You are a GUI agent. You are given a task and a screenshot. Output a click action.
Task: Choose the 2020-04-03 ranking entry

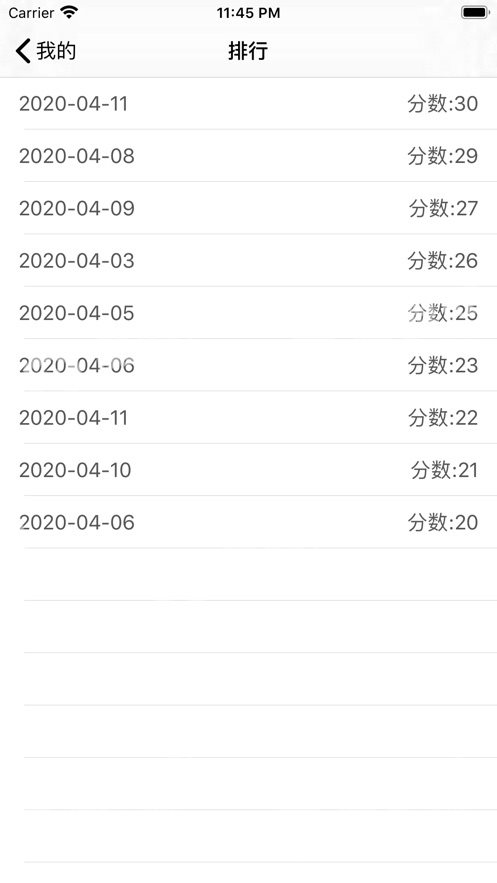click(248, 261)
